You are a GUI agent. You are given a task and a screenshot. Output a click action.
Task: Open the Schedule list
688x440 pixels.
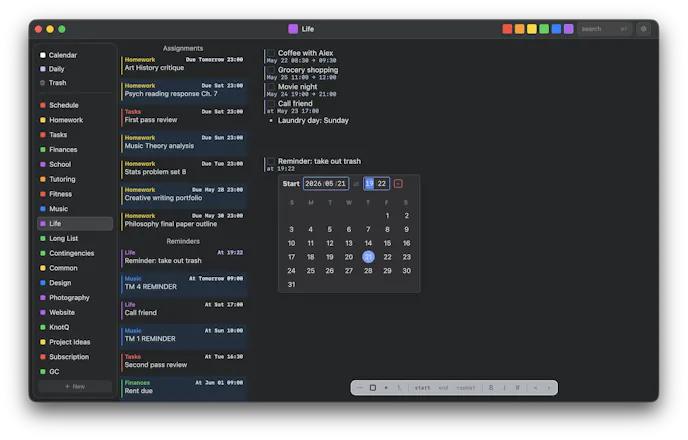click(x=75, y=105)
